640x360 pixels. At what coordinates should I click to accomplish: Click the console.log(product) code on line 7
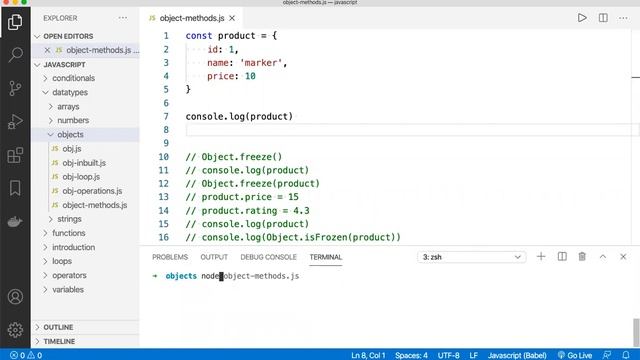[x=239, y=116]
